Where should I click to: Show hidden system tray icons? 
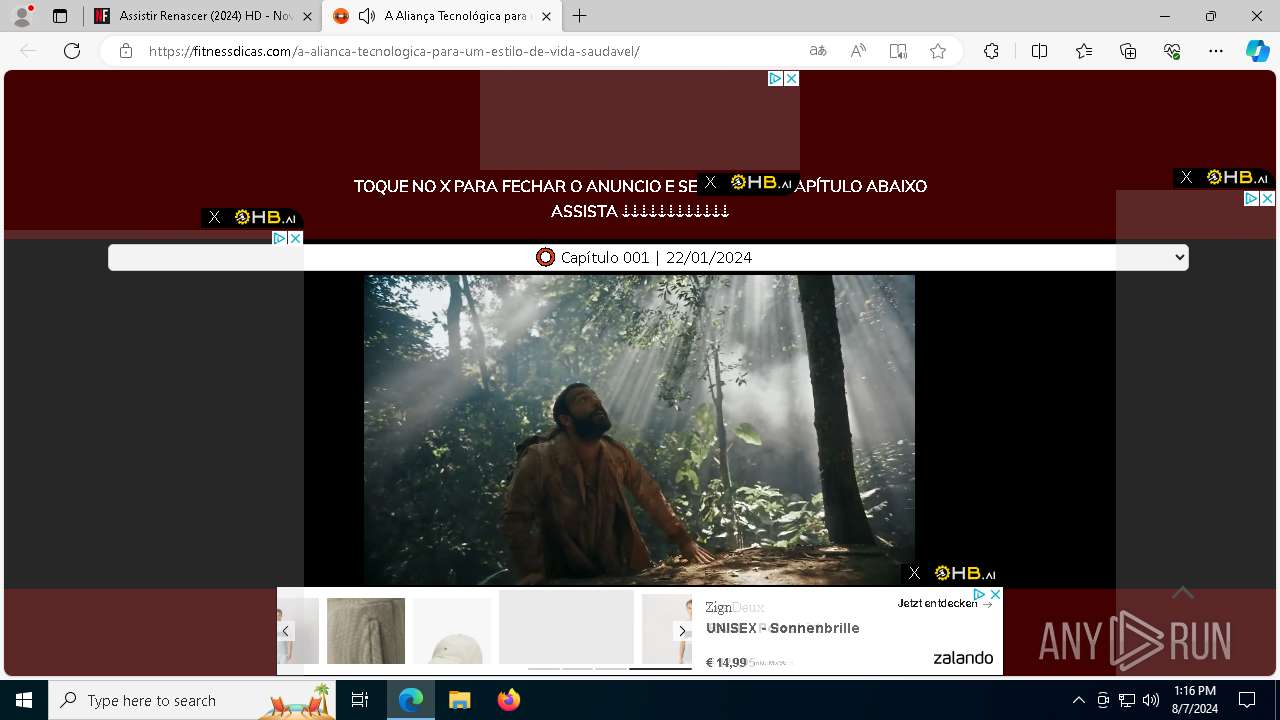(x=1078, y=700)
